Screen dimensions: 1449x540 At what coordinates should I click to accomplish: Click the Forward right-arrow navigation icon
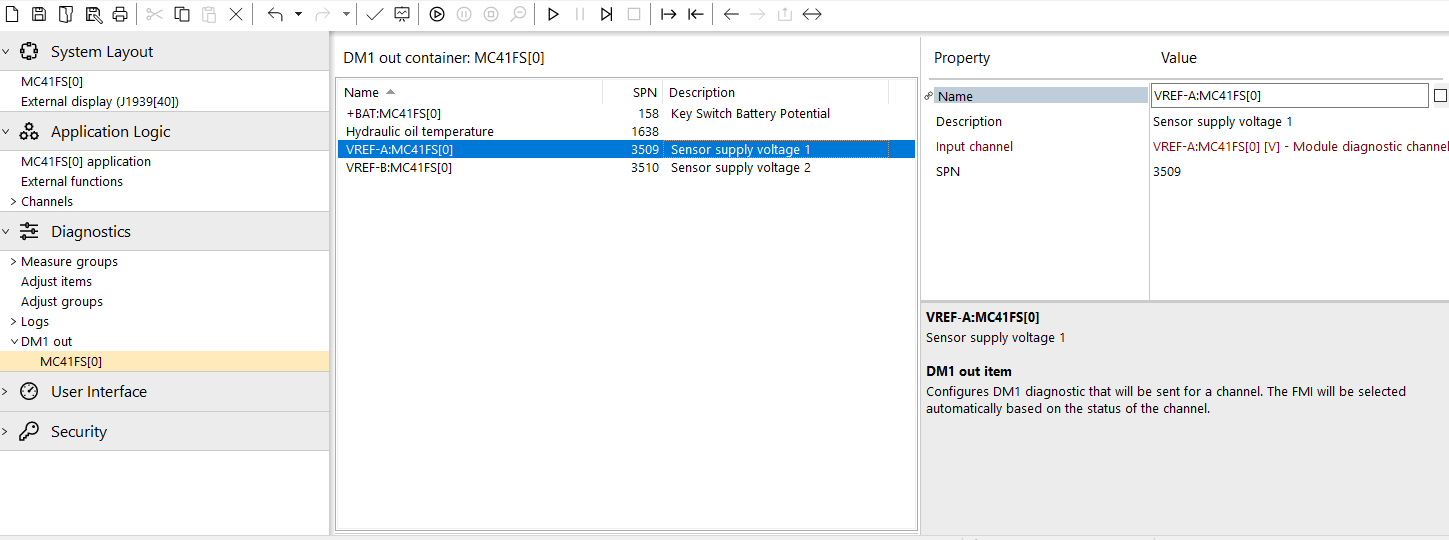(x=758, y=14)
